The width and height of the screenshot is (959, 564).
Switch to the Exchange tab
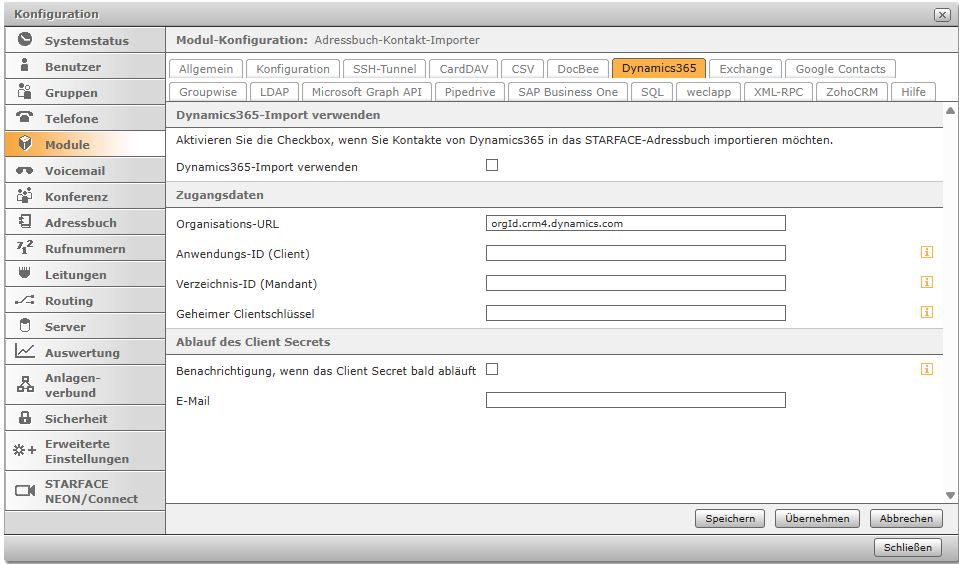click(x=746, y=69)
